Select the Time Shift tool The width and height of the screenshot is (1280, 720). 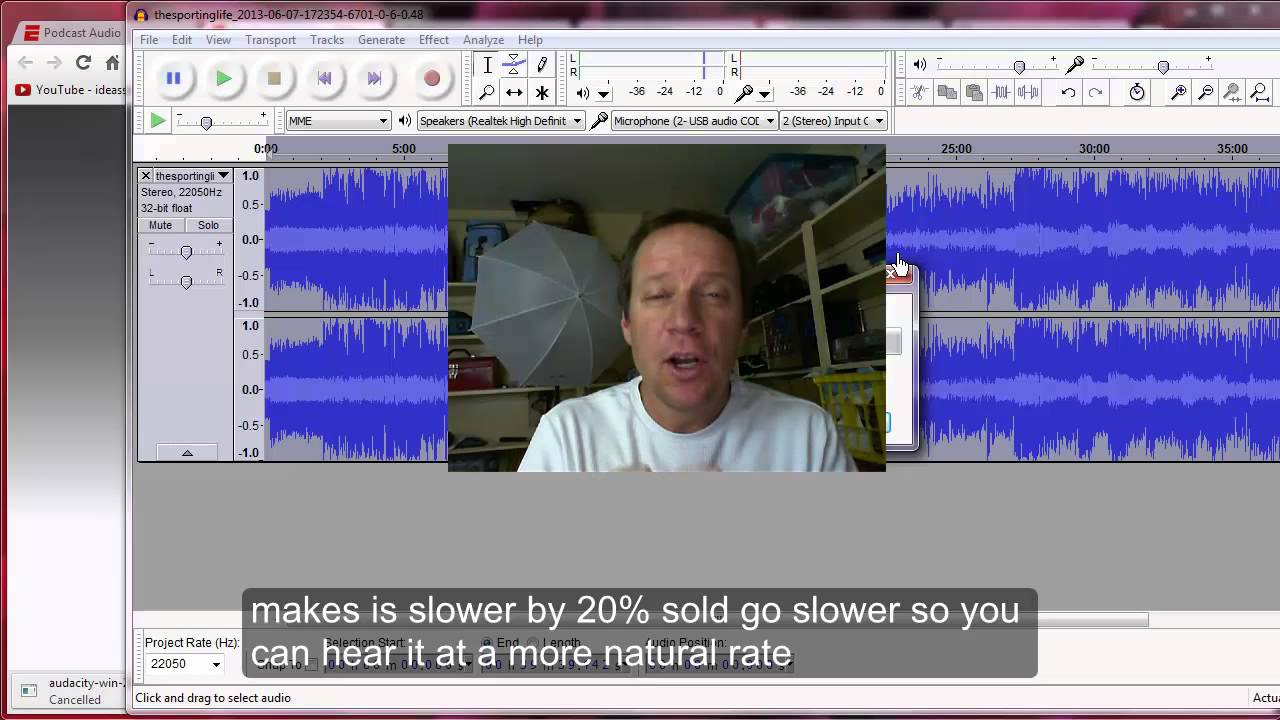tap(514, 92)
